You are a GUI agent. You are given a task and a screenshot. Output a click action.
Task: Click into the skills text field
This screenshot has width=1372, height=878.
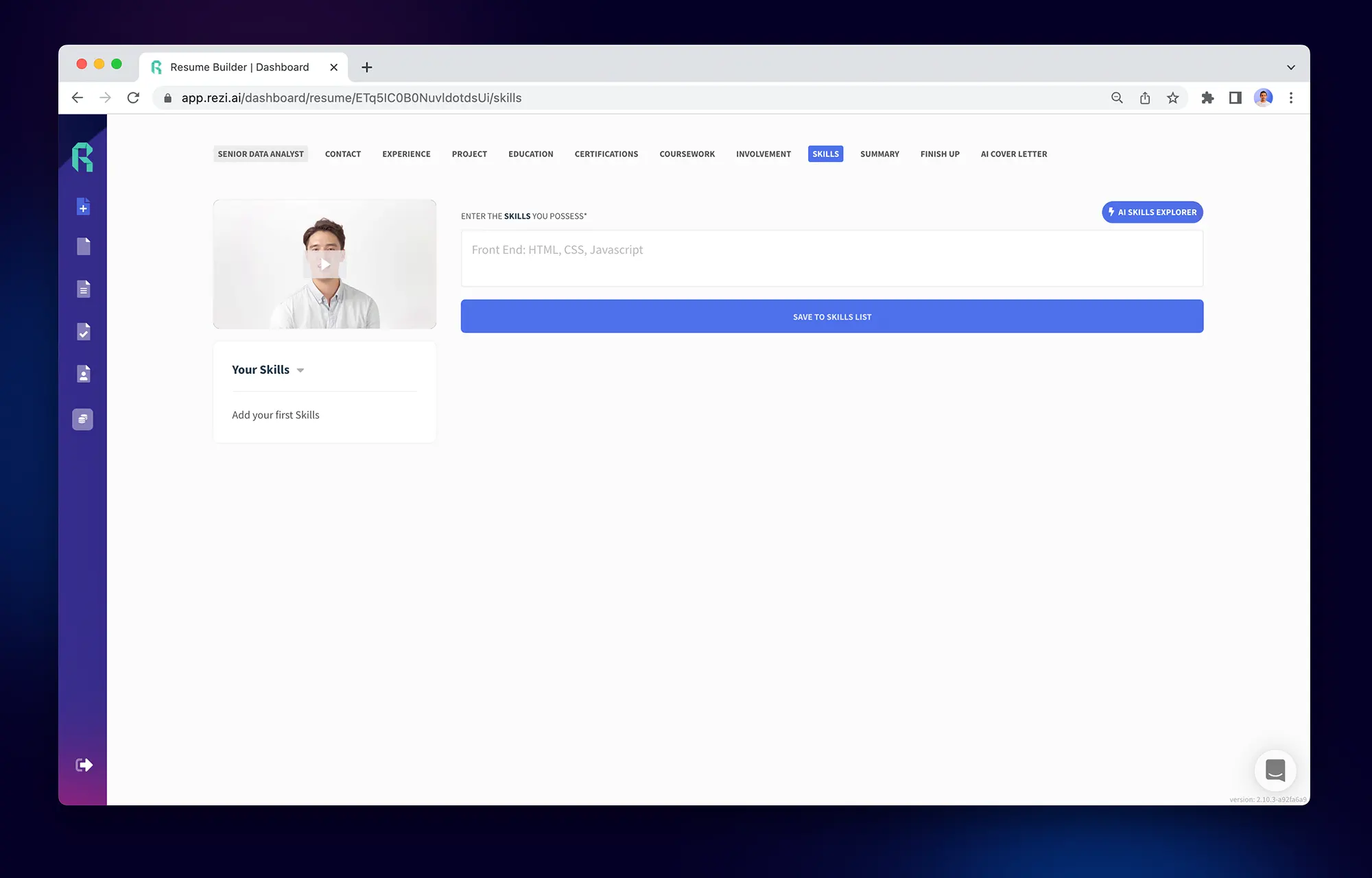832,259
